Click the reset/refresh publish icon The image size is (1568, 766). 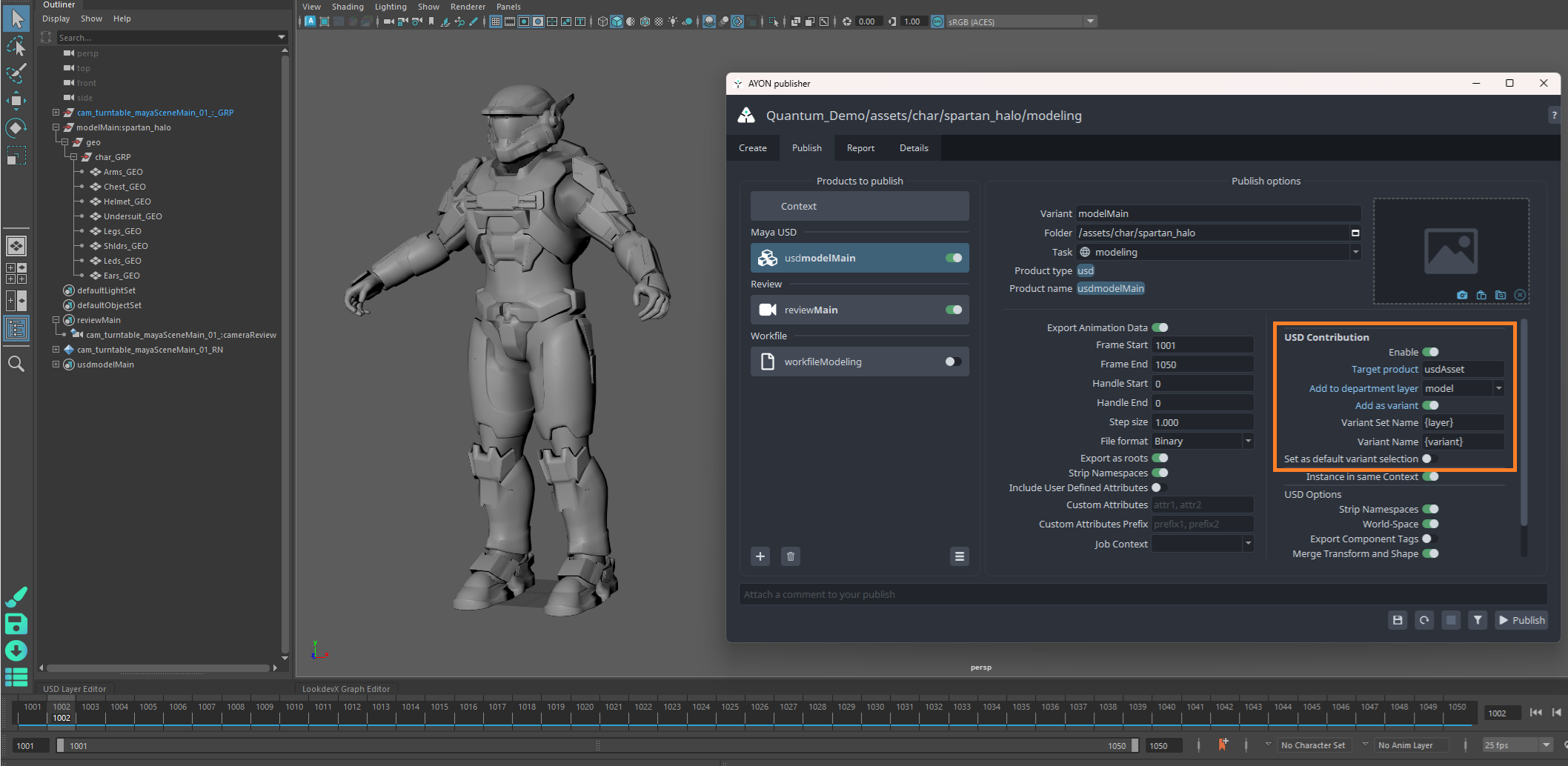[1424, 620]
